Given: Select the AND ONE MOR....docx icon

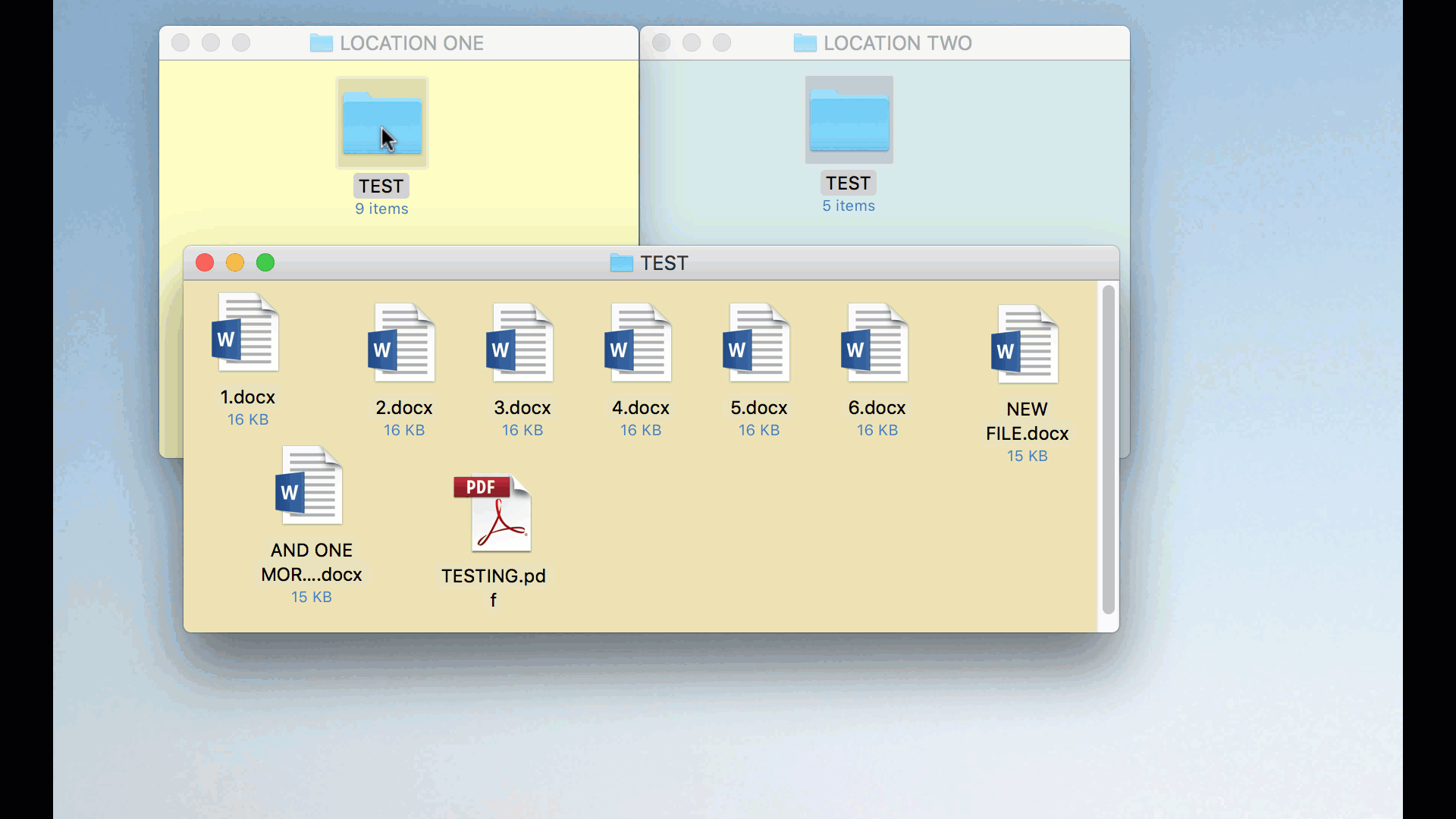Looking at the screenshot, I should pos(310,486).
